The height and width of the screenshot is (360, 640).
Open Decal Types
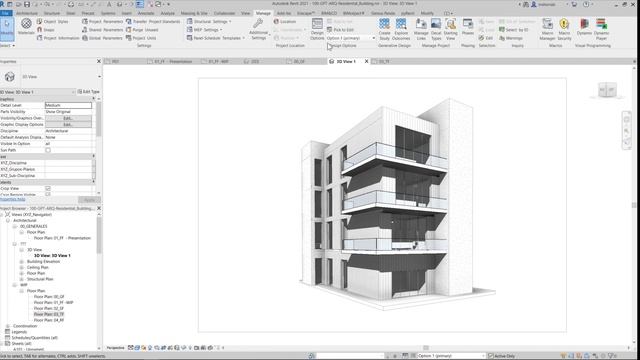coord(436,29)
